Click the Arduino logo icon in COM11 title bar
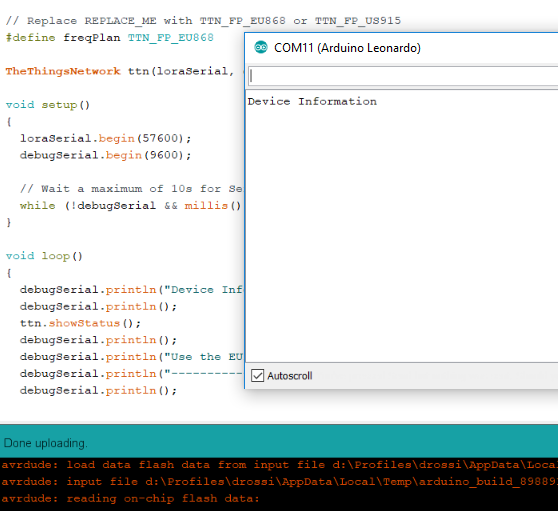 pos(261,47)
